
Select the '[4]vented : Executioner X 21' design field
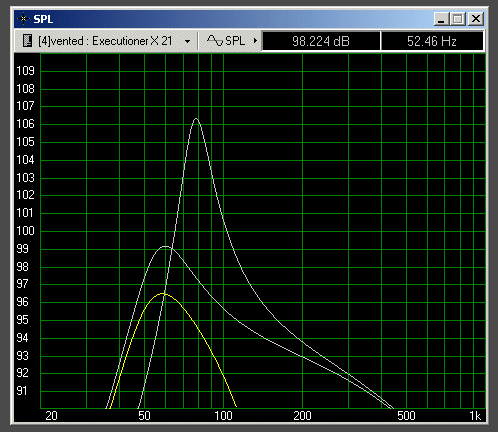pos(105,41)
